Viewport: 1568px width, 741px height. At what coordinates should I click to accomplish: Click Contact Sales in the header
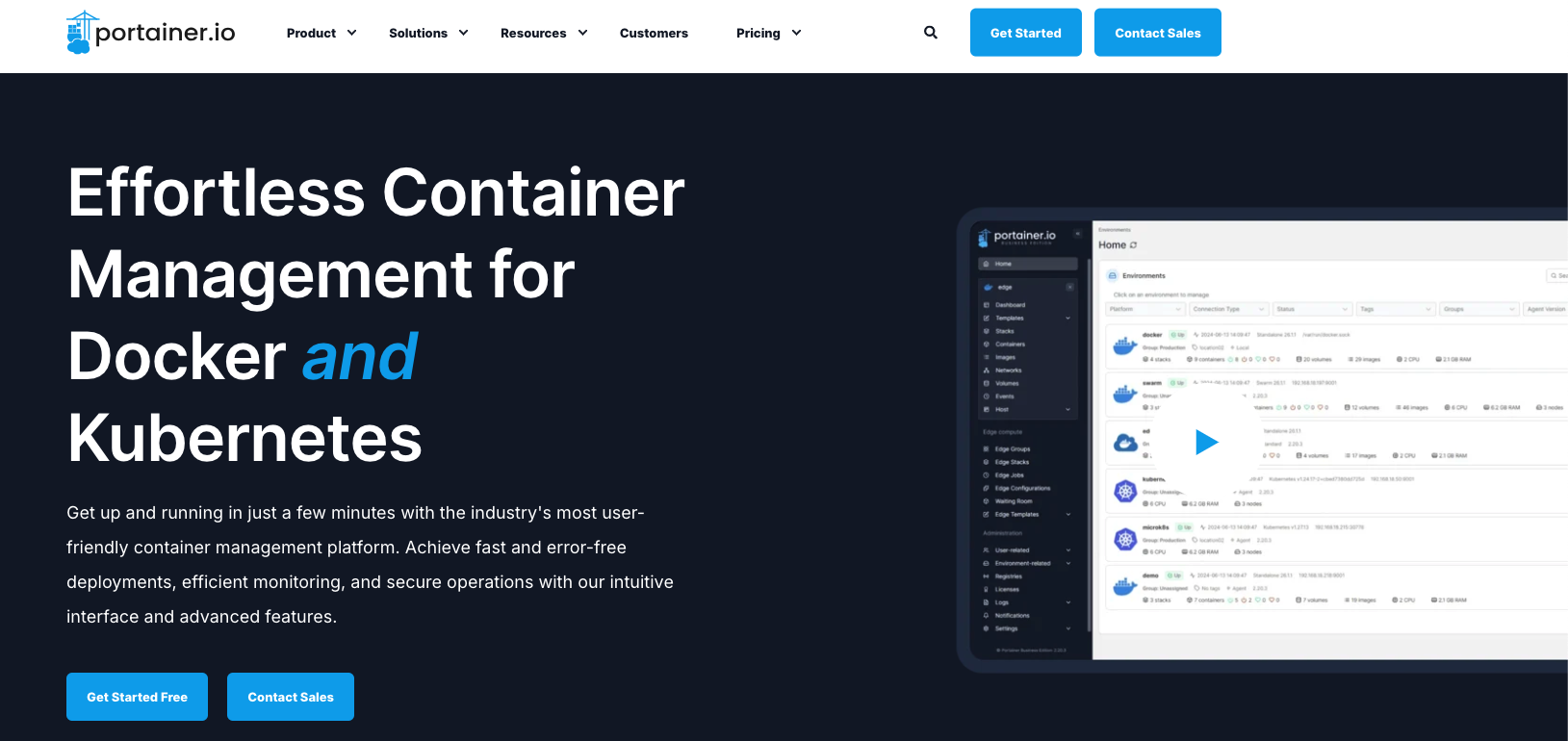pos(1158,33)
